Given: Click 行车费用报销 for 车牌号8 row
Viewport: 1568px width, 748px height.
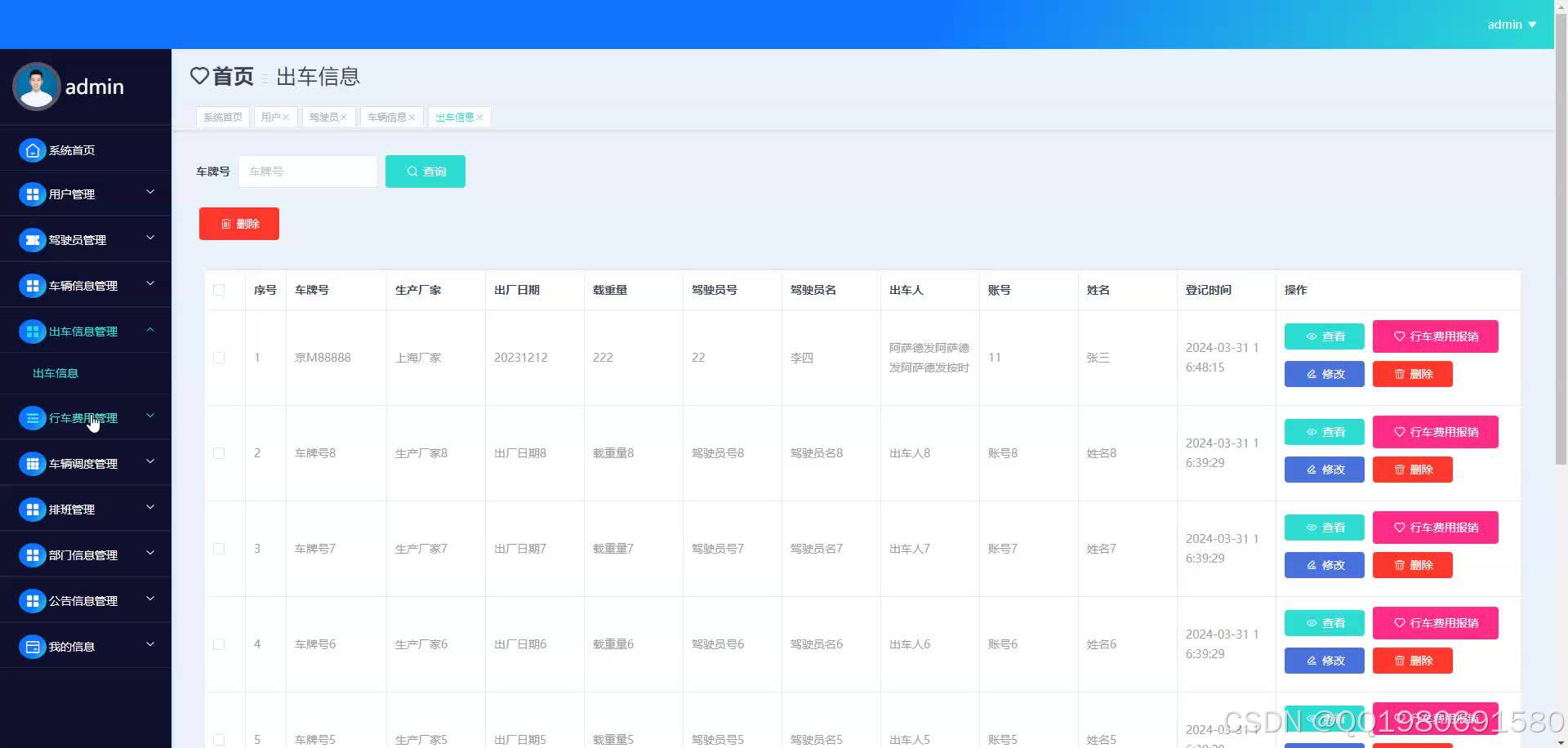Looking at the screenshot, I should point(1436,432).
